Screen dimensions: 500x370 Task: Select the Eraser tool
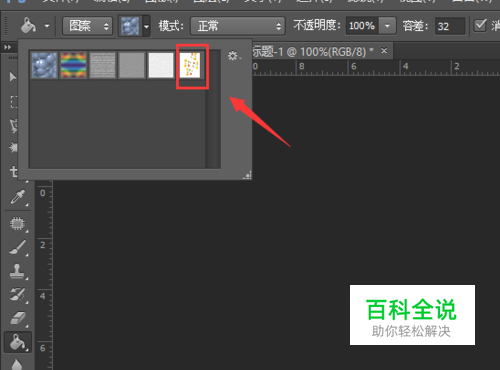(18, 318)
